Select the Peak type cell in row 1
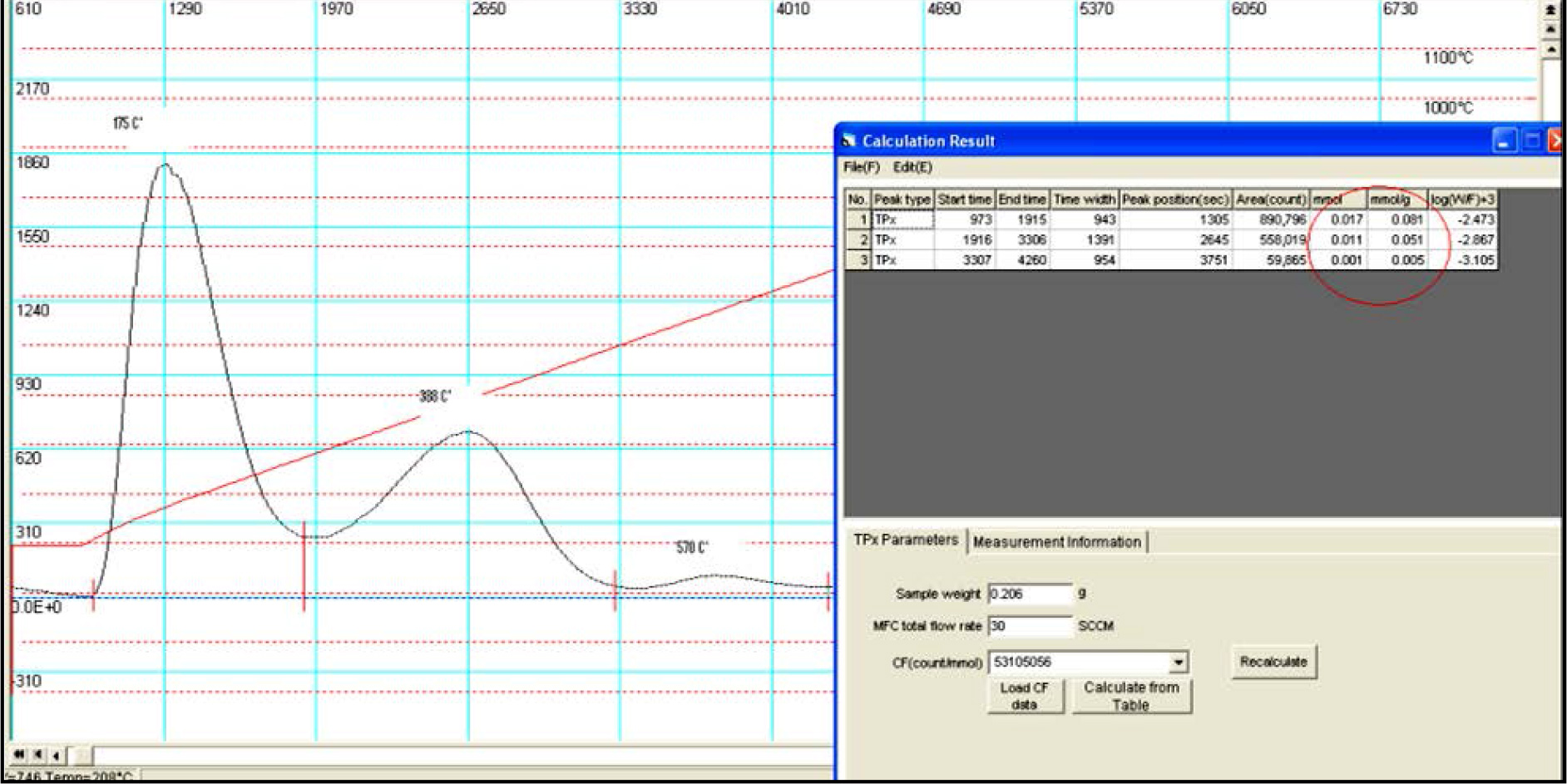The height and width of the screenshot is (784, 1567). pyautogui.click(x=902, y=219)
